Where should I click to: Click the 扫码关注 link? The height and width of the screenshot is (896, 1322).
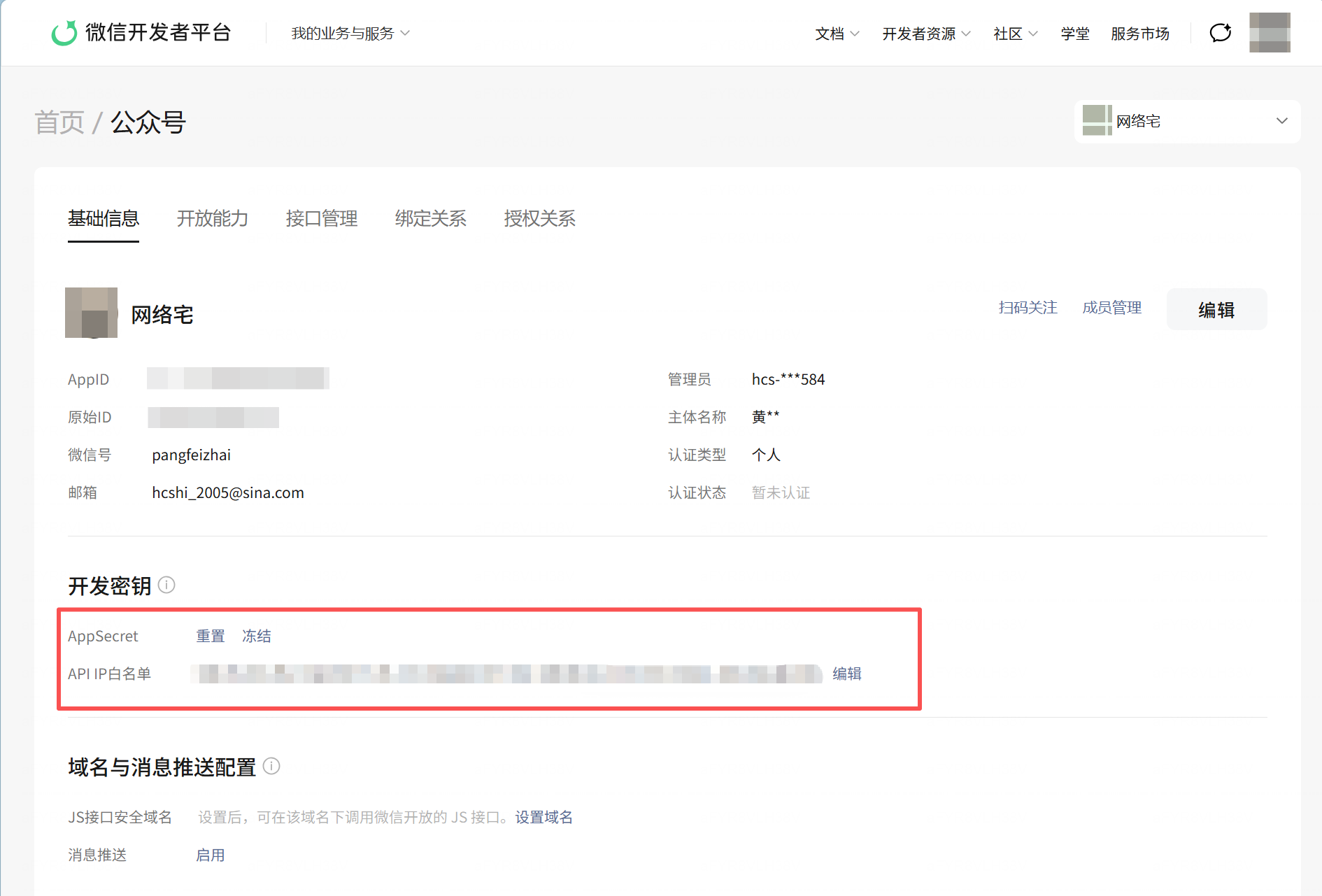coord(1028,308)
